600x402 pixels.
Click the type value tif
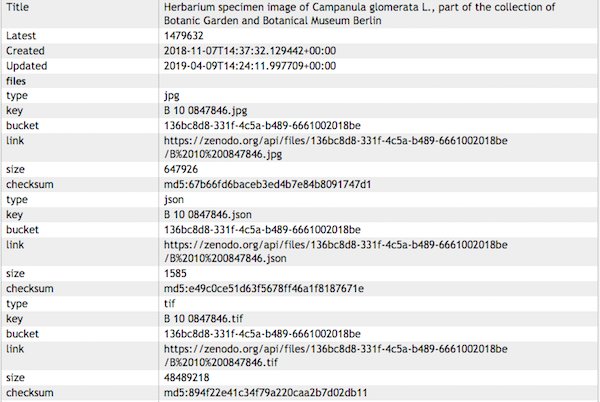tap(170, 303)
